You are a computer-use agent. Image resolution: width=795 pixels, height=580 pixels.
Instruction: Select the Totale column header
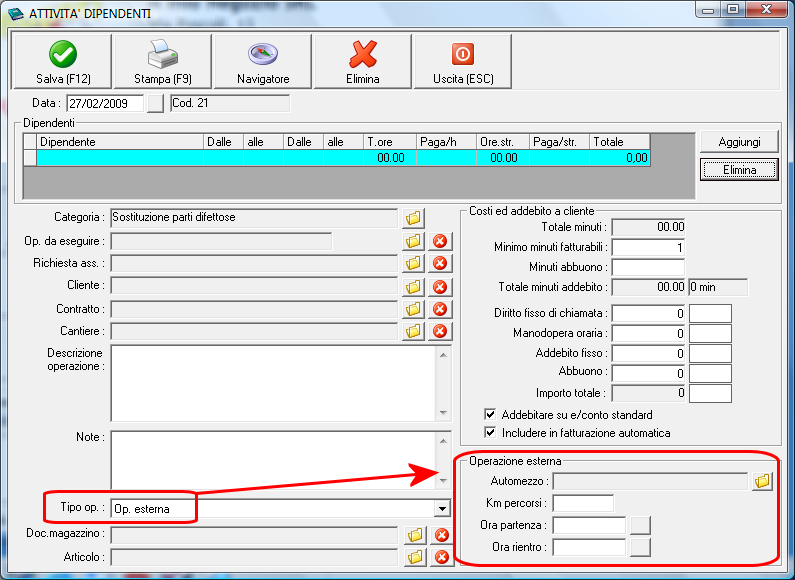pos(620,142)
